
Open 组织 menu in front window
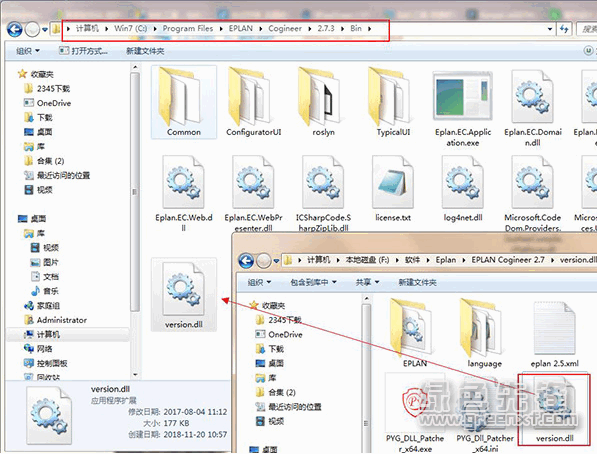point(259,282)
